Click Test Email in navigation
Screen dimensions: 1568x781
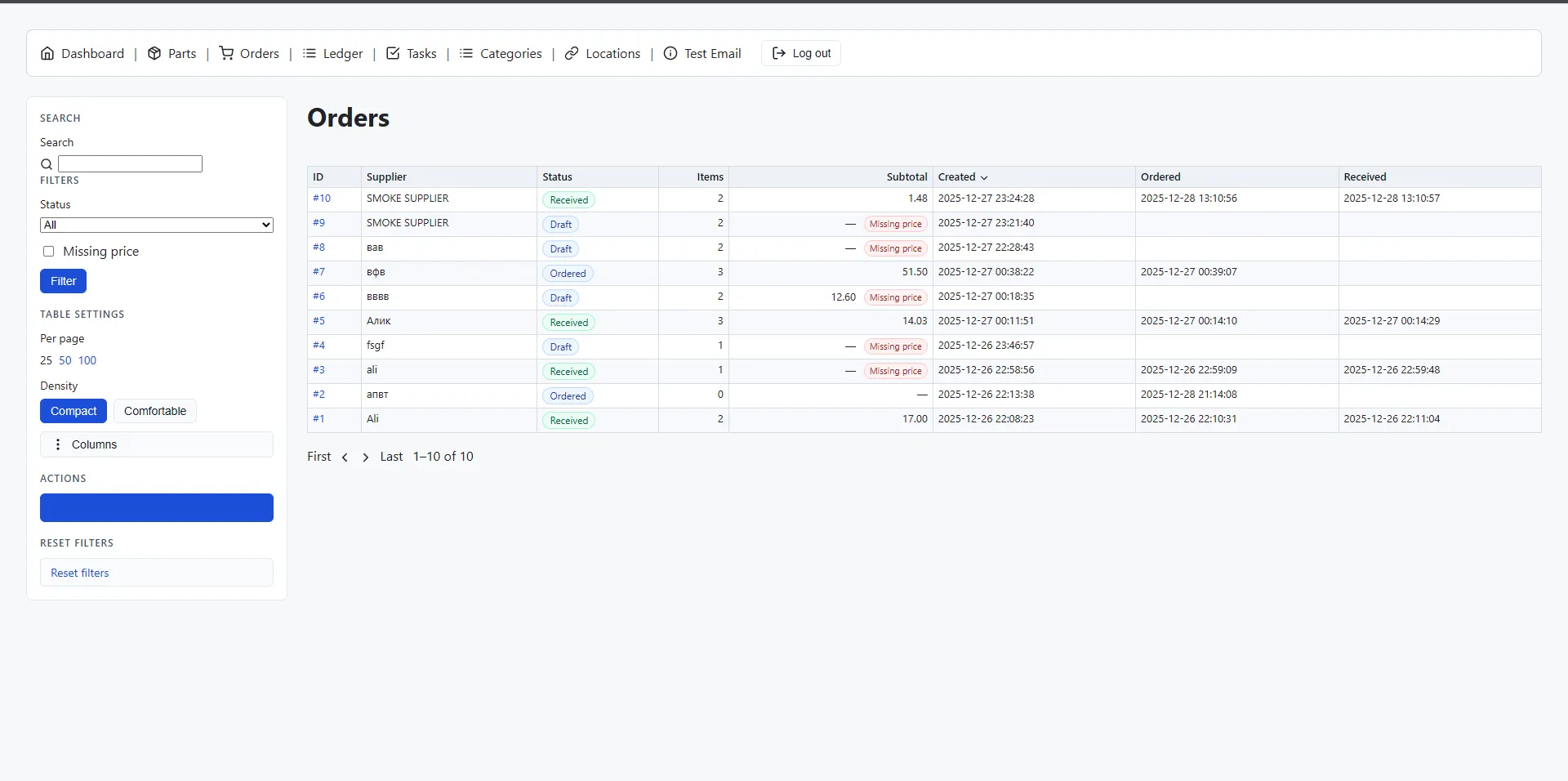[x=702, y=53]
